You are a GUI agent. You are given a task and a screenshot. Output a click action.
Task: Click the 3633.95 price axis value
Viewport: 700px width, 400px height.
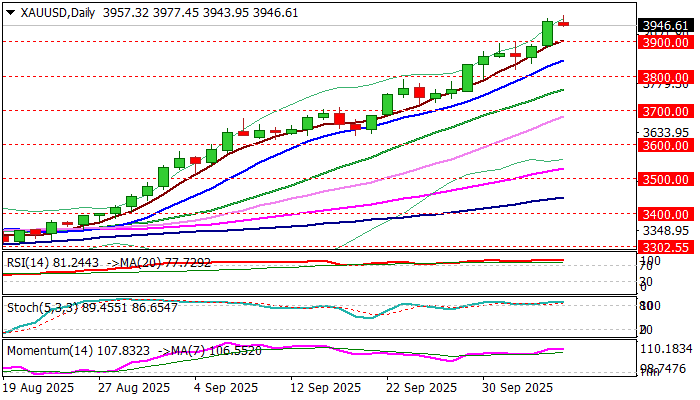click(666, 132)
